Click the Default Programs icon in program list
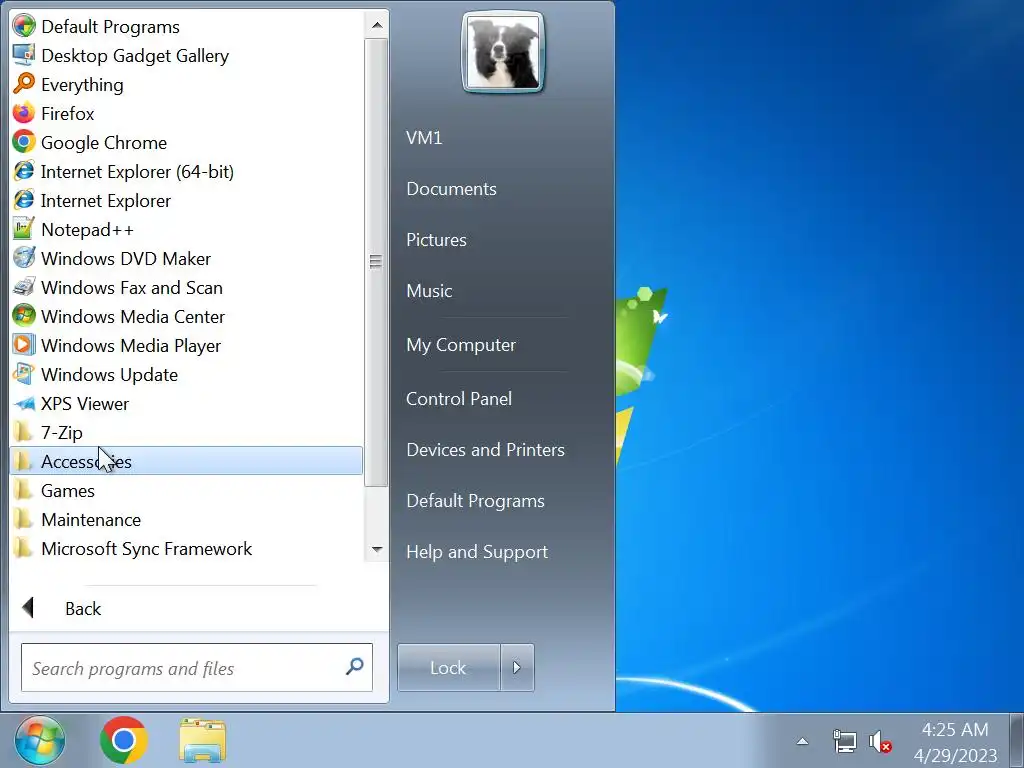This screenshot has width=1024, height=768. click(x=24, y=27)
